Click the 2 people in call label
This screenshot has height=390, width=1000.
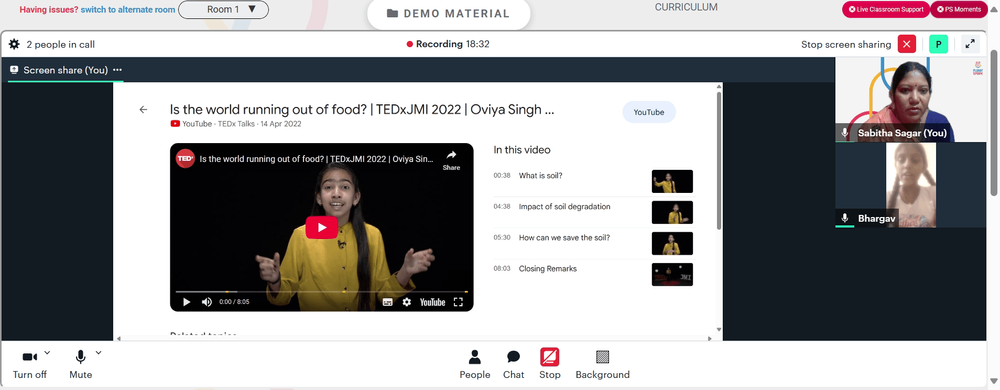(61, 45)
